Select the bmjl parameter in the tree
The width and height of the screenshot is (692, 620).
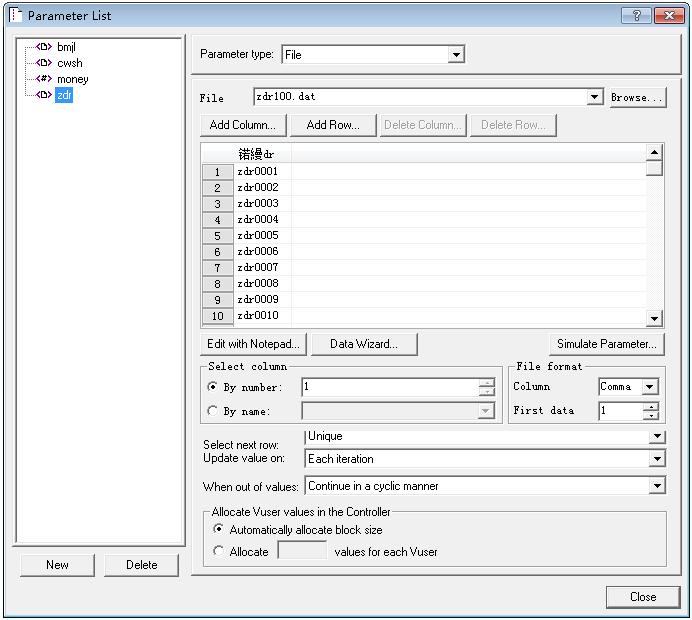pyautogui.click(x=66, y=47)
